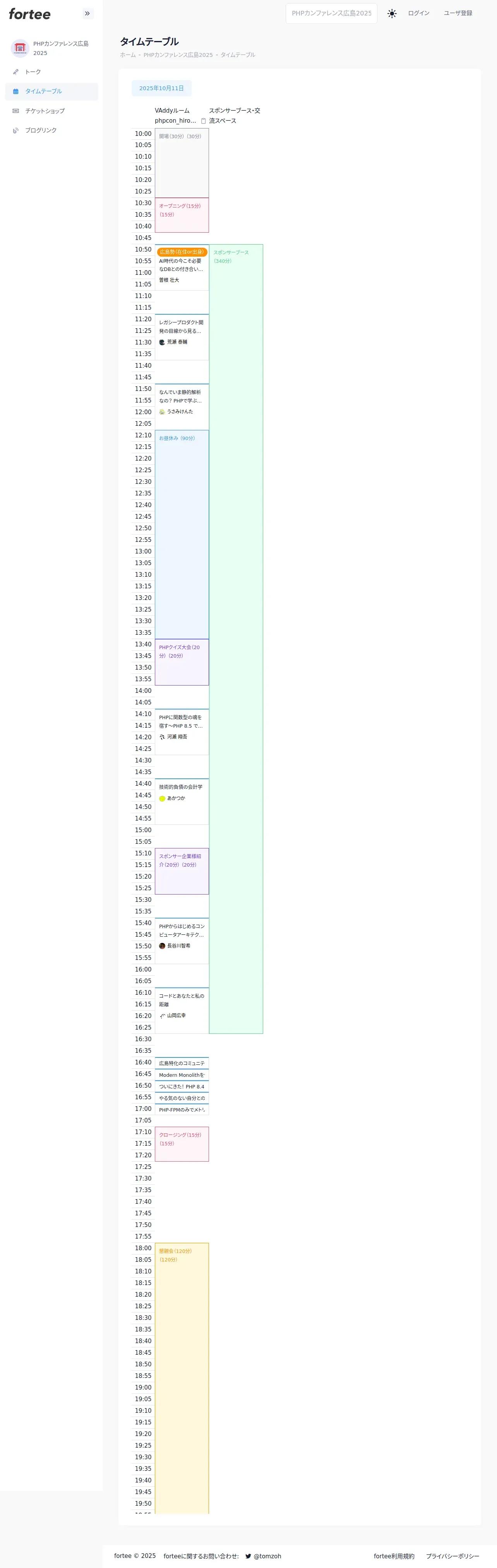Open プライバシーポリシー in footer
The height and width of the screenshot is (1568, 497).
(452, 1556)
